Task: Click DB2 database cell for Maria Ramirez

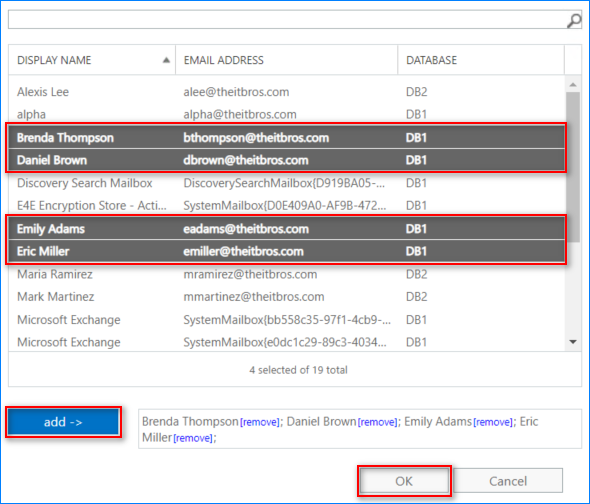Action: point(417,274)
